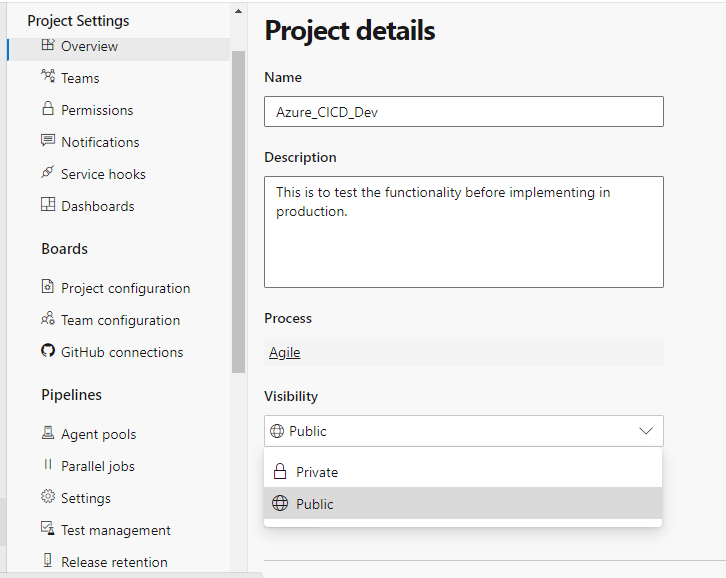Click the Permissions padlock icon
Viewport: 726px width, 578px height.
click(48, 108)
